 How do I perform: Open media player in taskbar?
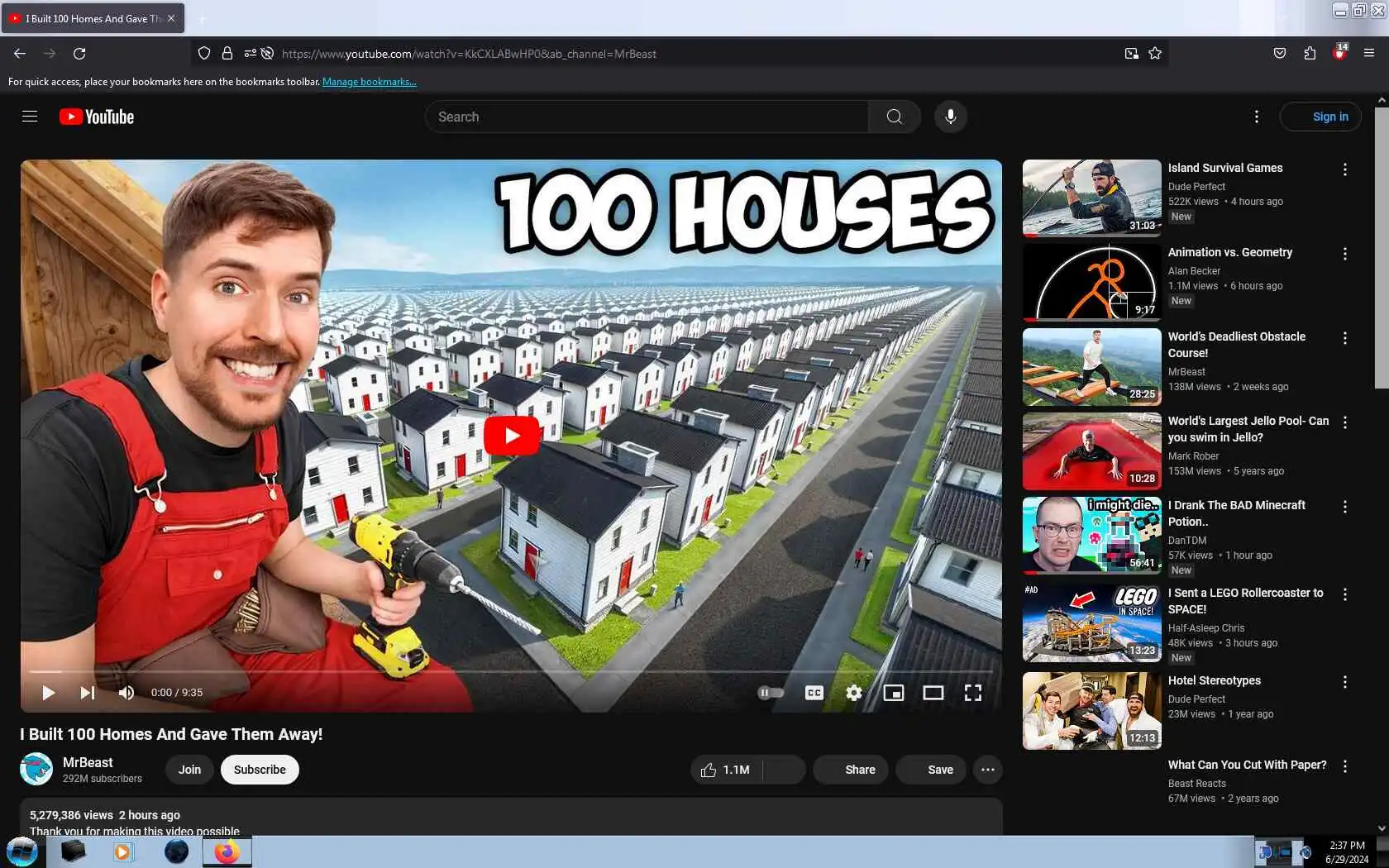[122, 851]
